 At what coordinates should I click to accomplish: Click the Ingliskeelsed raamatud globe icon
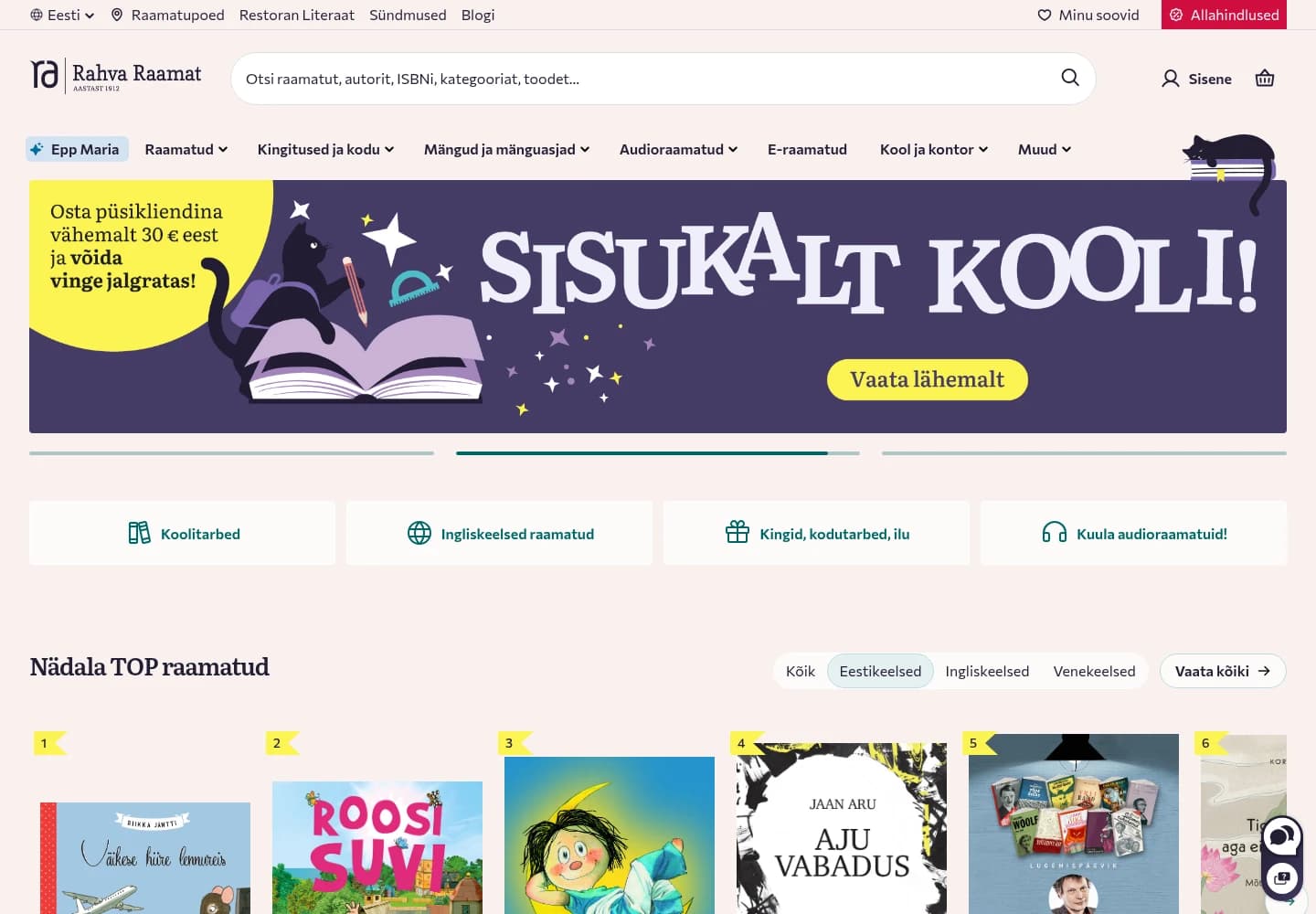(419, 533)
